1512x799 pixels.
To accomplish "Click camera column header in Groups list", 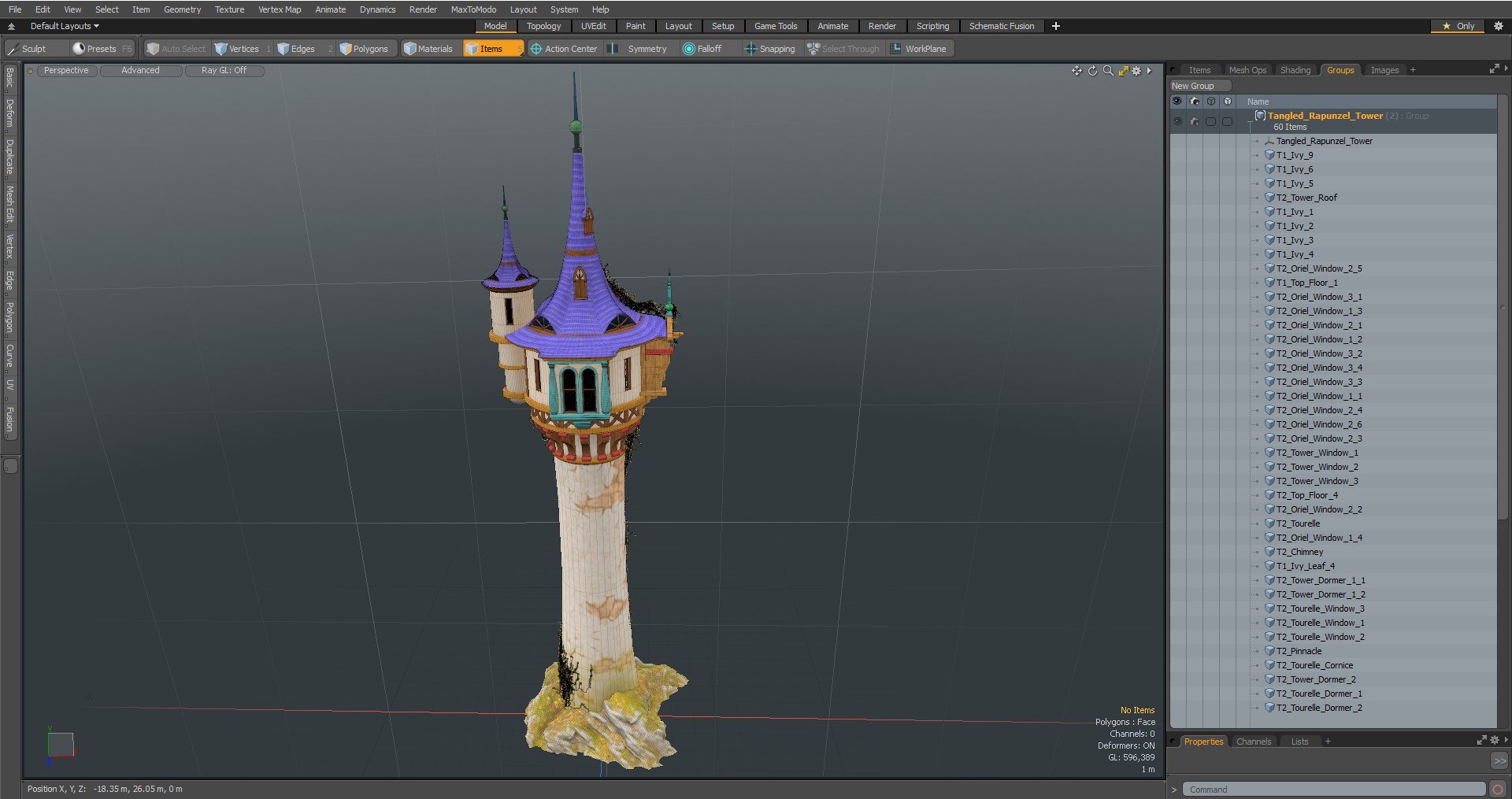I will tap(1194, 102).
